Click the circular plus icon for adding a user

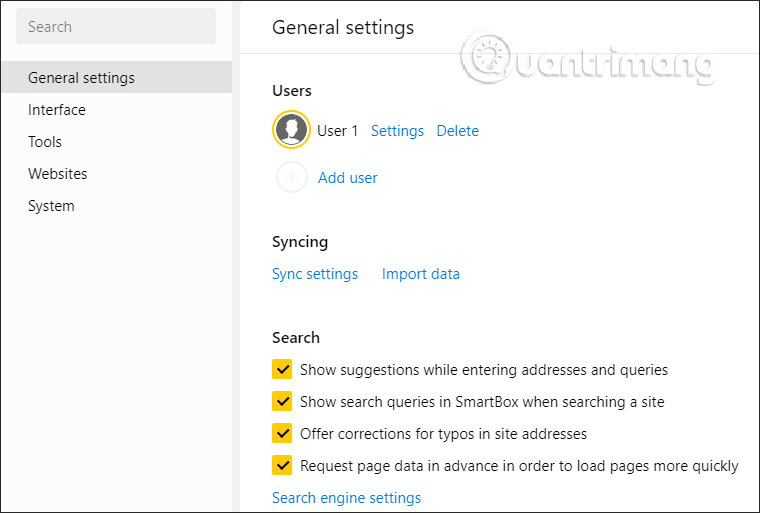pyautogui.click(x=292, y=178)
